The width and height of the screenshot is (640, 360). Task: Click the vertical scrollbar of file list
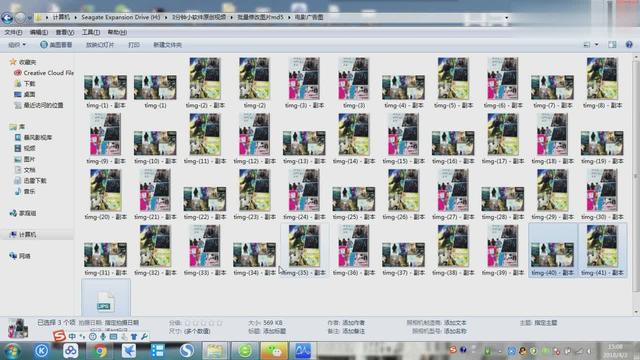635,176
